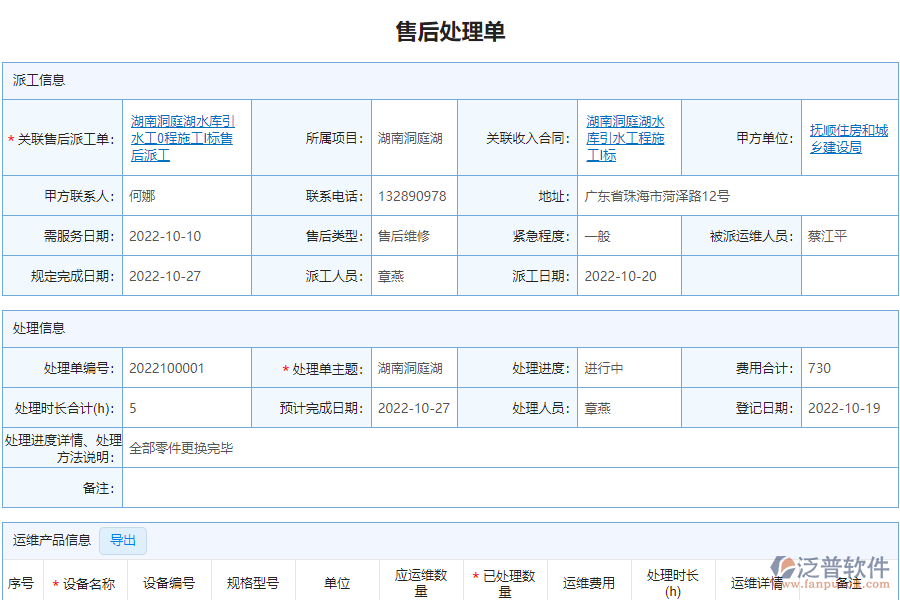Click the 售后处理单 page title
Screen dimensions: 900x600
click(450, 30)
